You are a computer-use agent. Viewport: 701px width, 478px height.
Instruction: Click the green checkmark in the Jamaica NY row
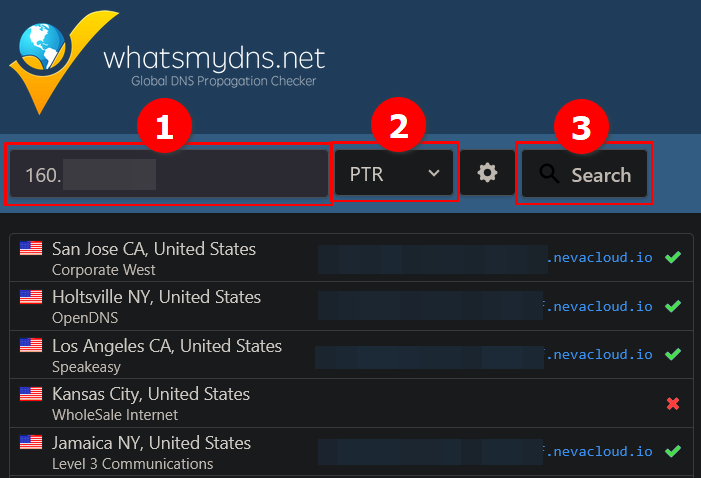pyautogui.click(x=673, y=451)
